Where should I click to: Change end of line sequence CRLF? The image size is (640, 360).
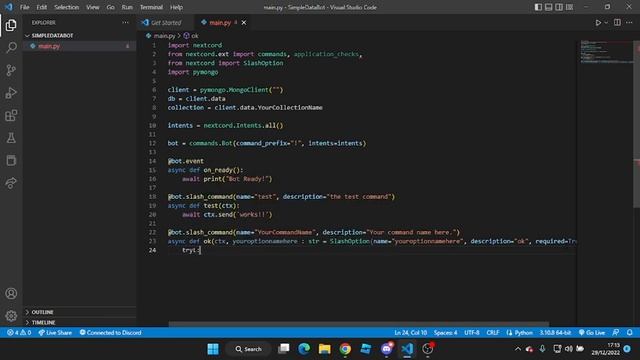click(493, 333)
